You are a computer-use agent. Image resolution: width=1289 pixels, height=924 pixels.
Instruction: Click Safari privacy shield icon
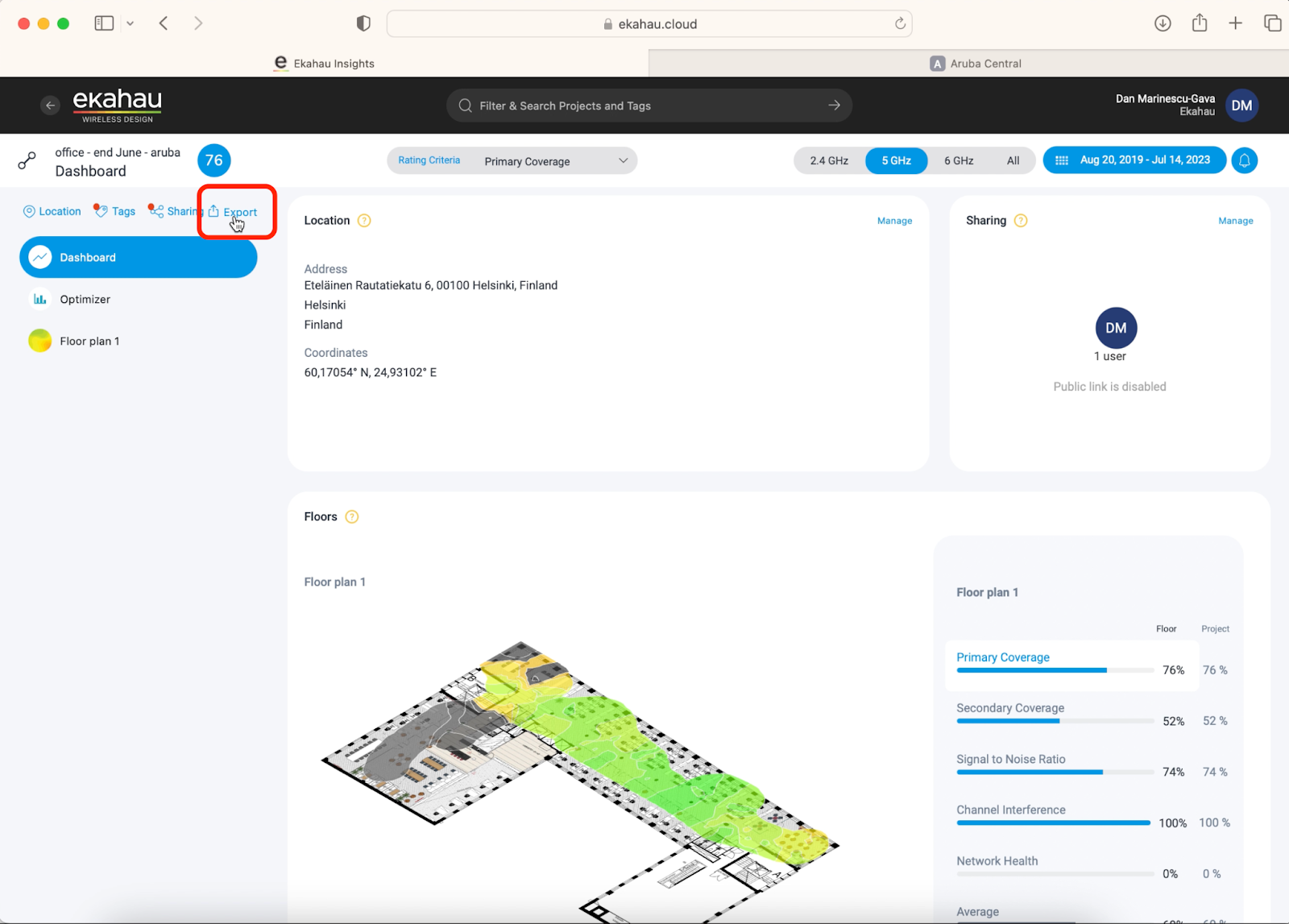(x=363, y=23)
